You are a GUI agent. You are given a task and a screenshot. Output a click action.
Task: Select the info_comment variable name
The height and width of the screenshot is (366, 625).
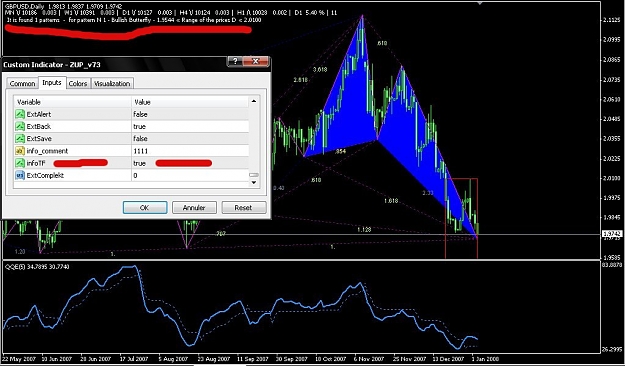47,151
